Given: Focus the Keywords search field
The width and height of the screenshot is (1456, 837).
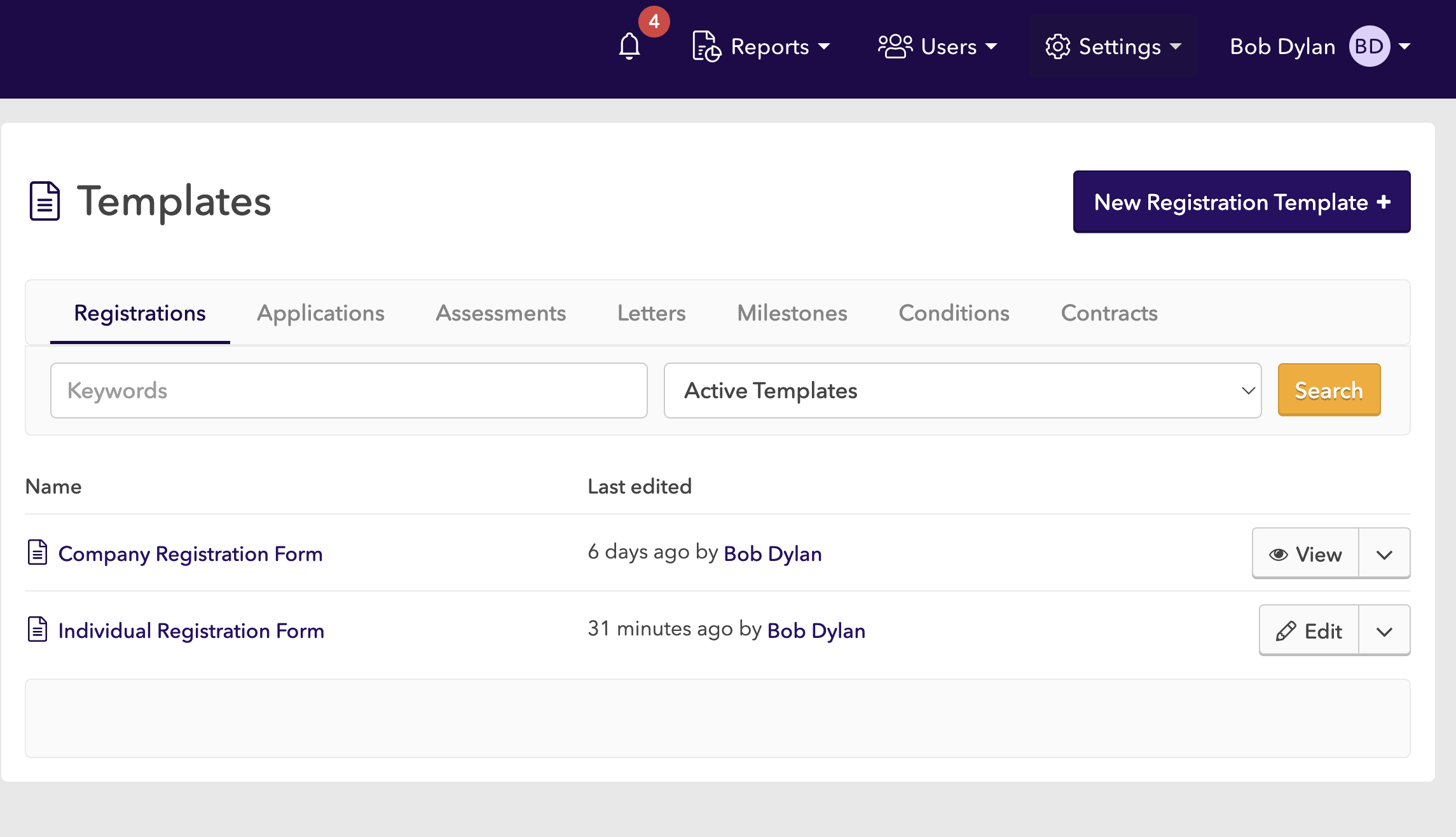Looking at the screenshot, I should click(348, 391).
